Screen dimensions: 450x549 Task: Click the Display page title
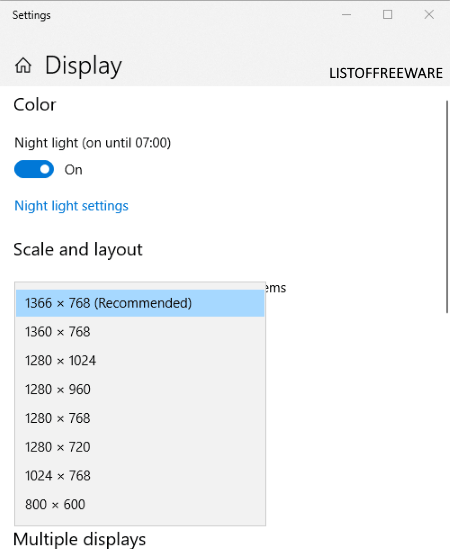tap(83, 66)
